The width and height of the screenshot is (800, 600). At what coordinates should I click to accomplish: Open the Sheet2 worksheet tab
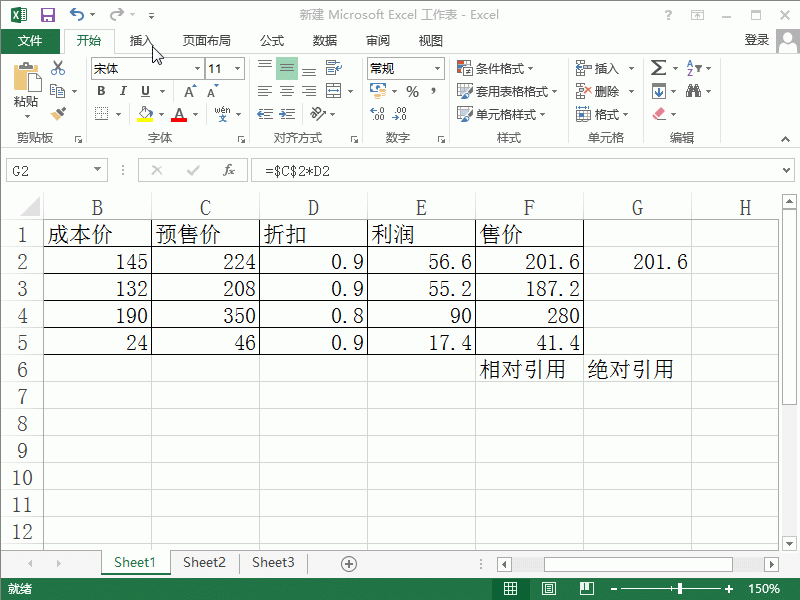(204, 563)
